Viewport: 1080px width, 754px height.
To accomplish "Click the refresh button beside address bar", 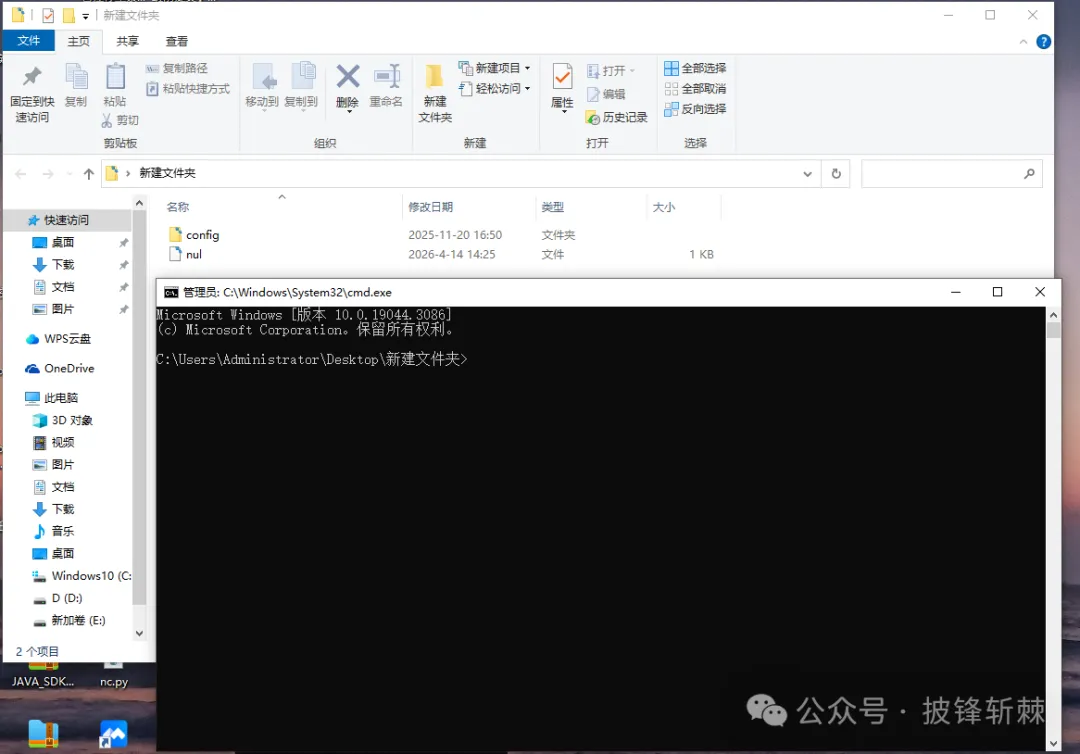I will pos(836,173).
